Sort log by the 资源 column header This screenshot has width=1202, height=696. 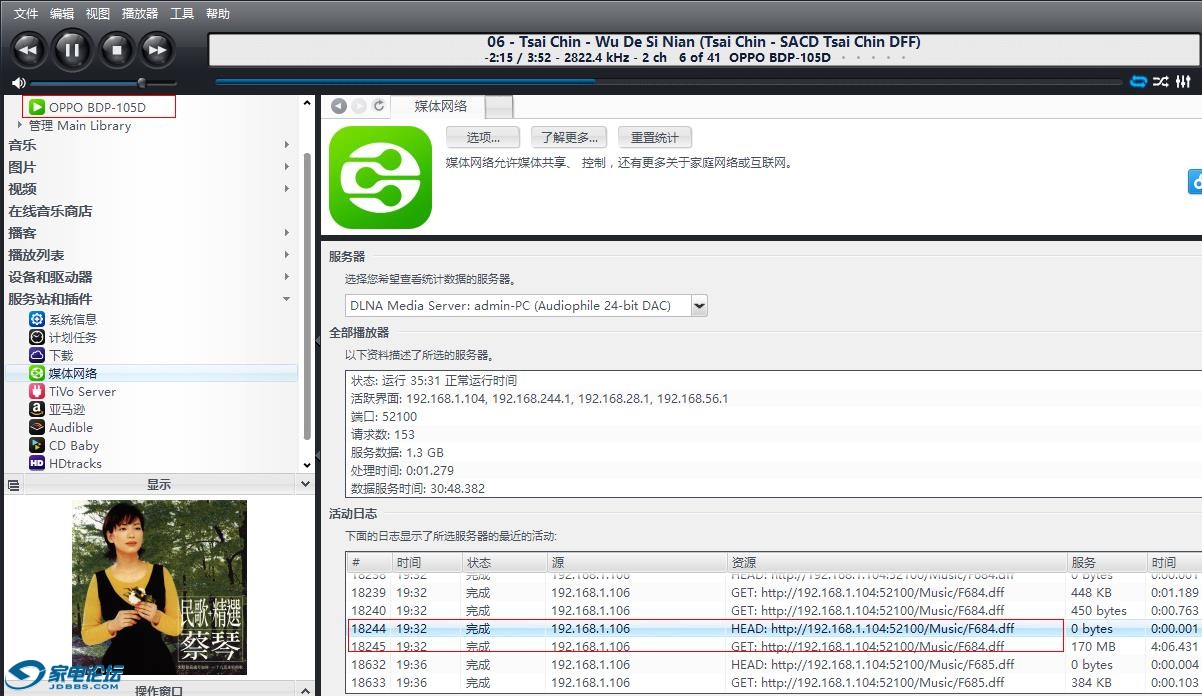click(896, 563)
